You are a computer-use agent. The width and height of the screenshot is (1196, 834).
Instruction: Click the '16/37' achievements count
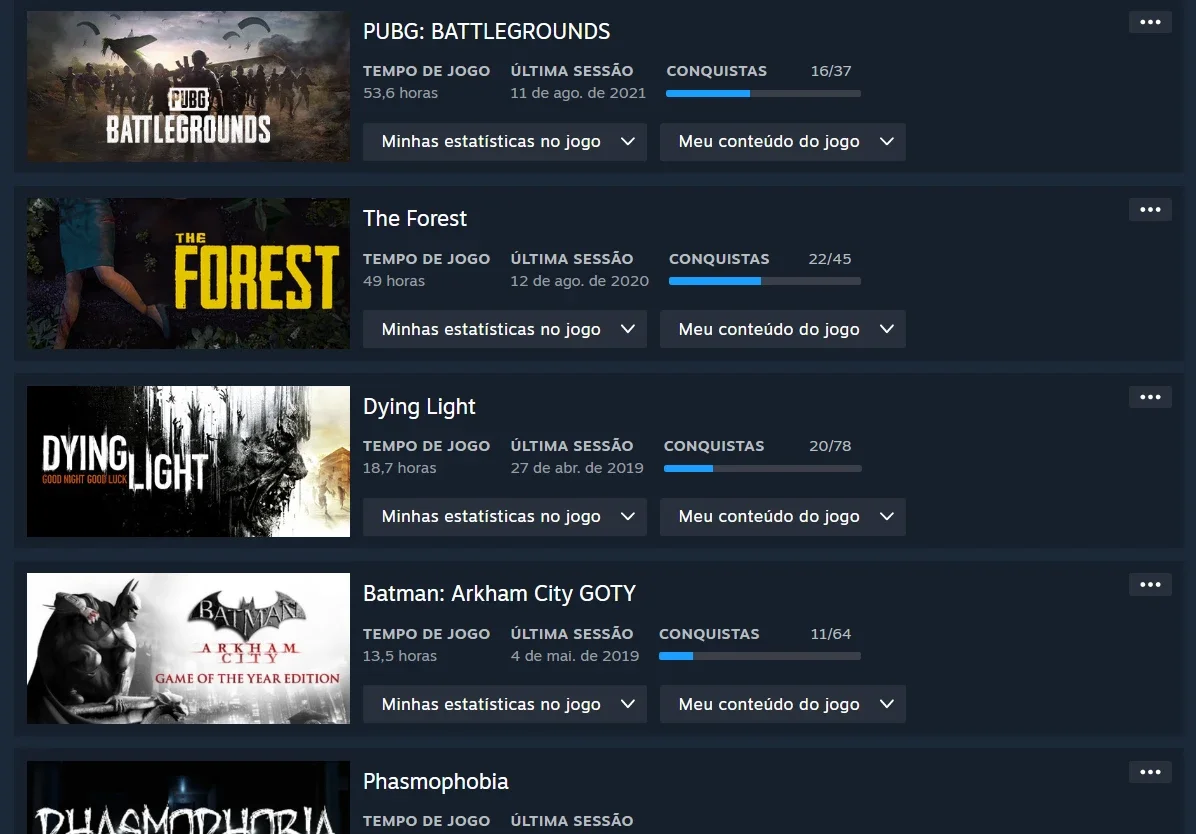831,71
